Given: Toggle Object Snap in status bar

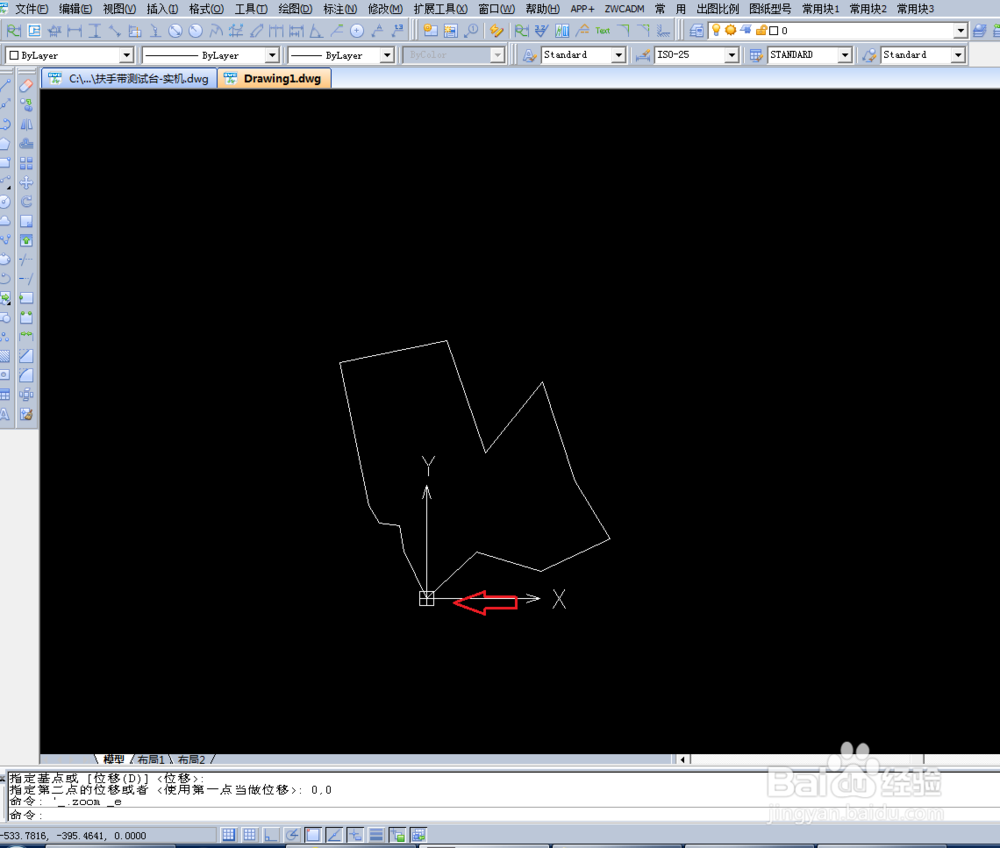Looking at the screenshot, I should (x=313, y=835).
